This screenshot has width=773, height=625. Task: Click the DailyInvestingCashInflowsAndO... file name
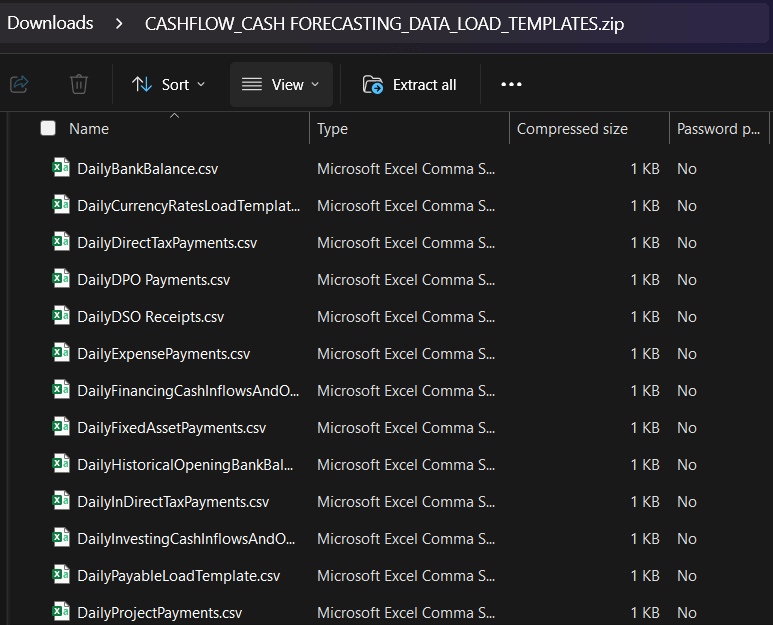pos(186,539)
